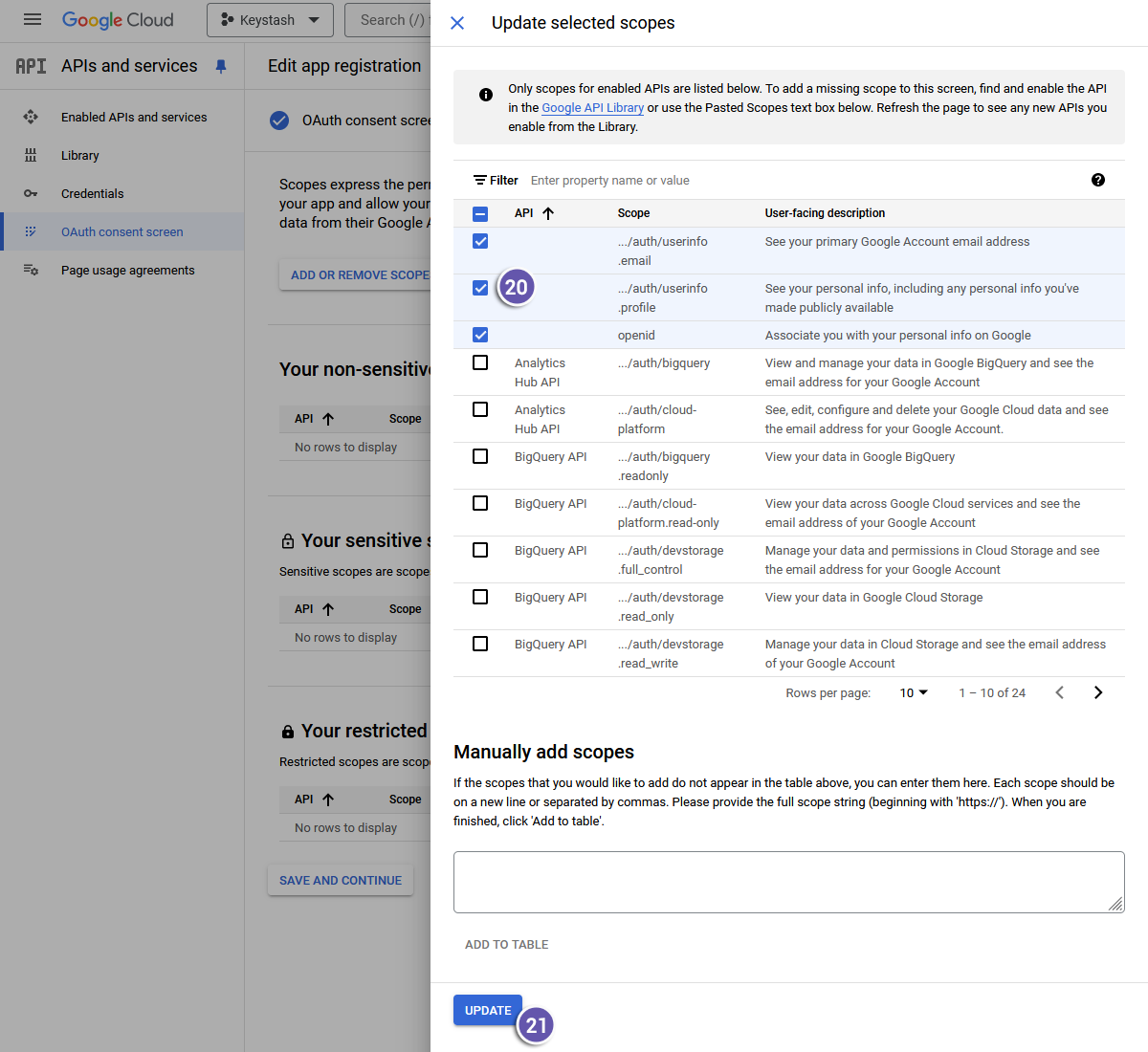This screenshot has width=1148, height=1052.
Task: Sort API column in sensitive scopes table
Action: (328, 609)
